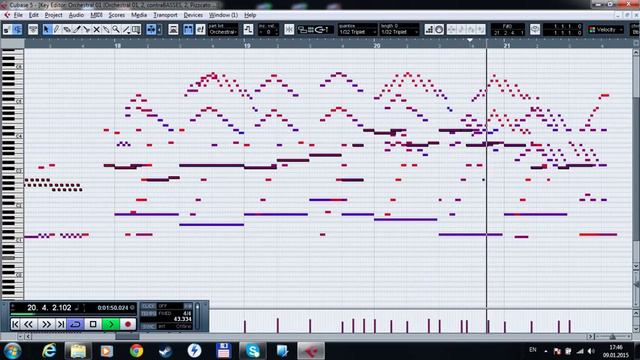Select the Glue tool
The image size is (640, 360).
(106, 30)
